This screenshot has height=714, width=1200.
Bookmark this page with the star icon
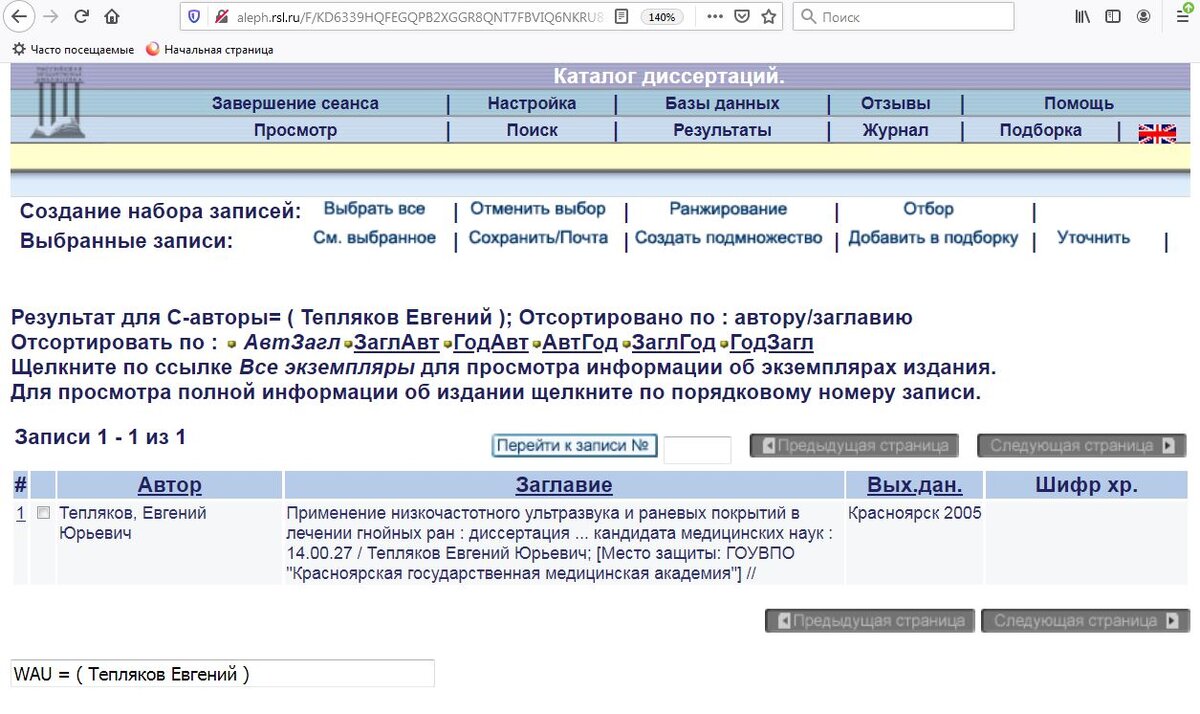tap(768, 17)
